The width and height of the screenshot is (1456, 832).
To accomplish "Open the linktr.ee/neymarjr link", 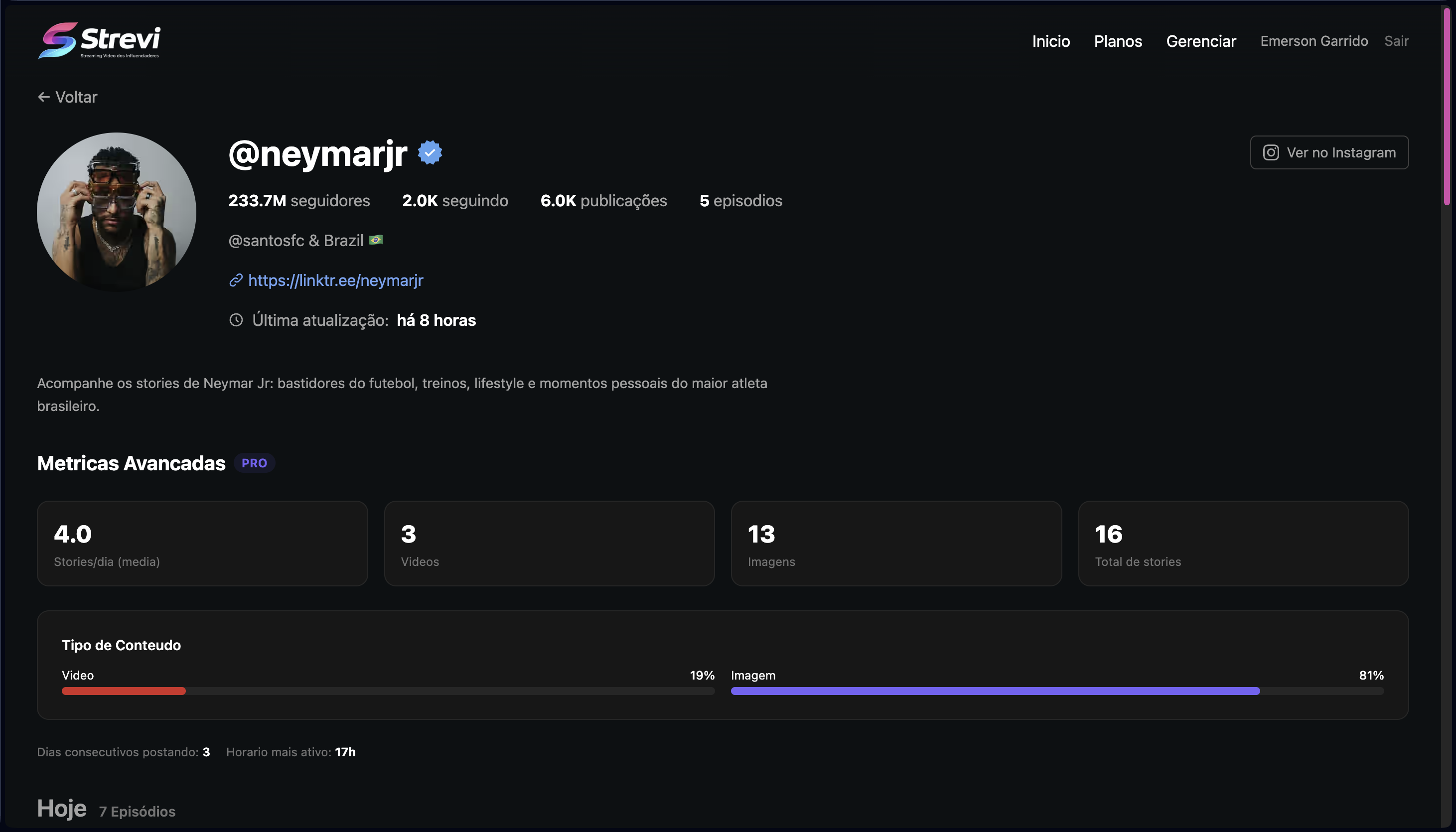I will pyautogui.click(x=335, y=280).
